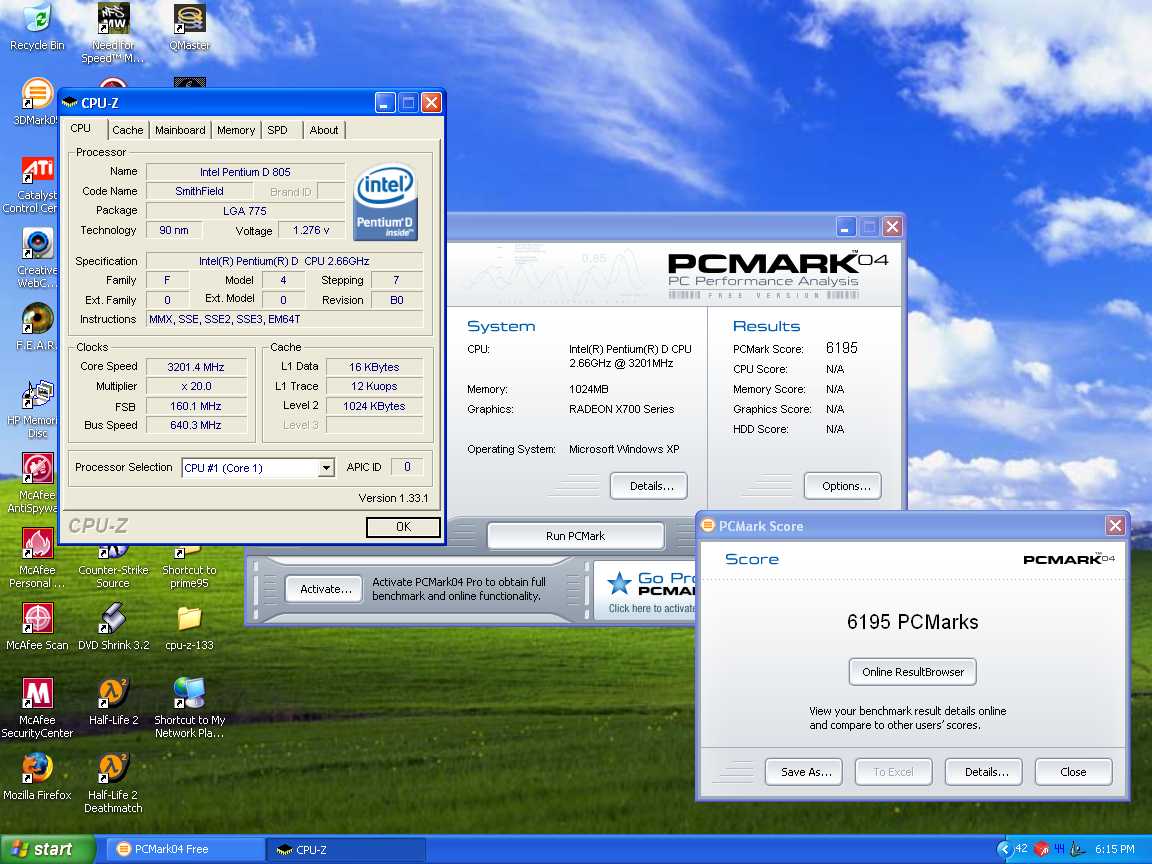Open McAfee AntiSpyware desktop icon
This screenshot has width=1152, height=864.
(x=37, y=470)
